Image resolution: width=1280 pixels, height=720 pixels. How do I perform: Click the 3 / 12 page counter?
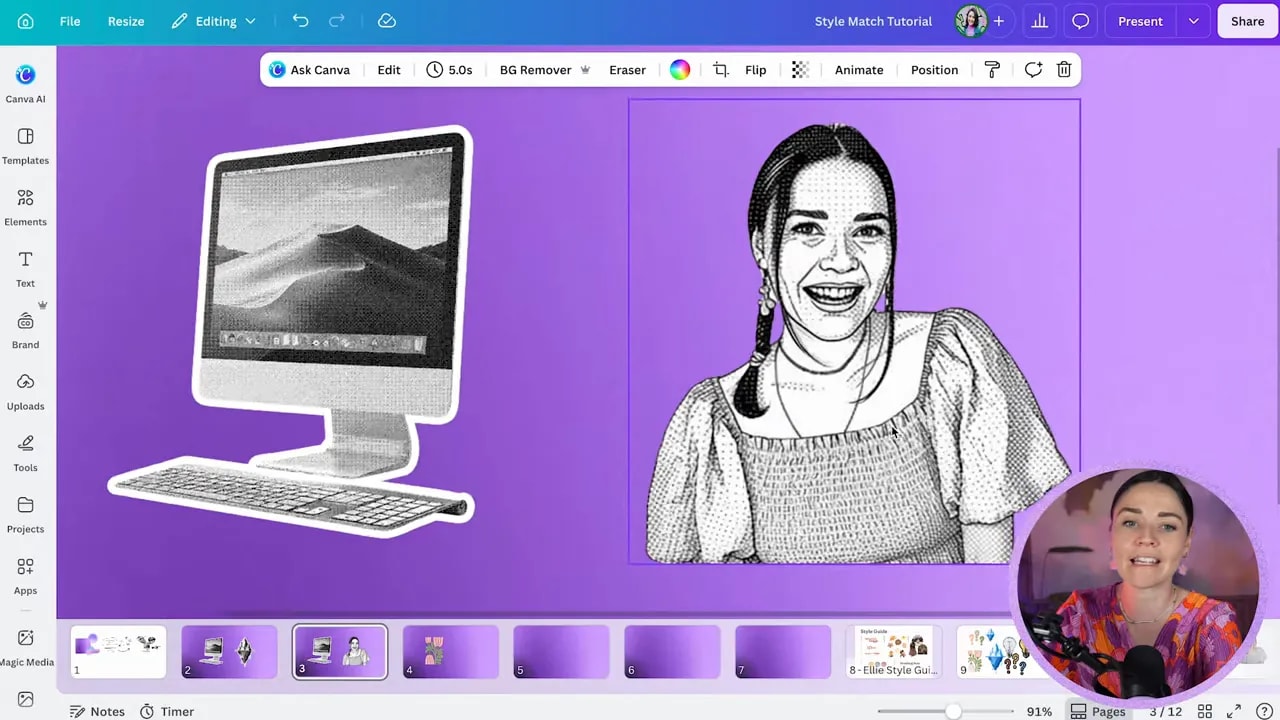point(1165,711)
